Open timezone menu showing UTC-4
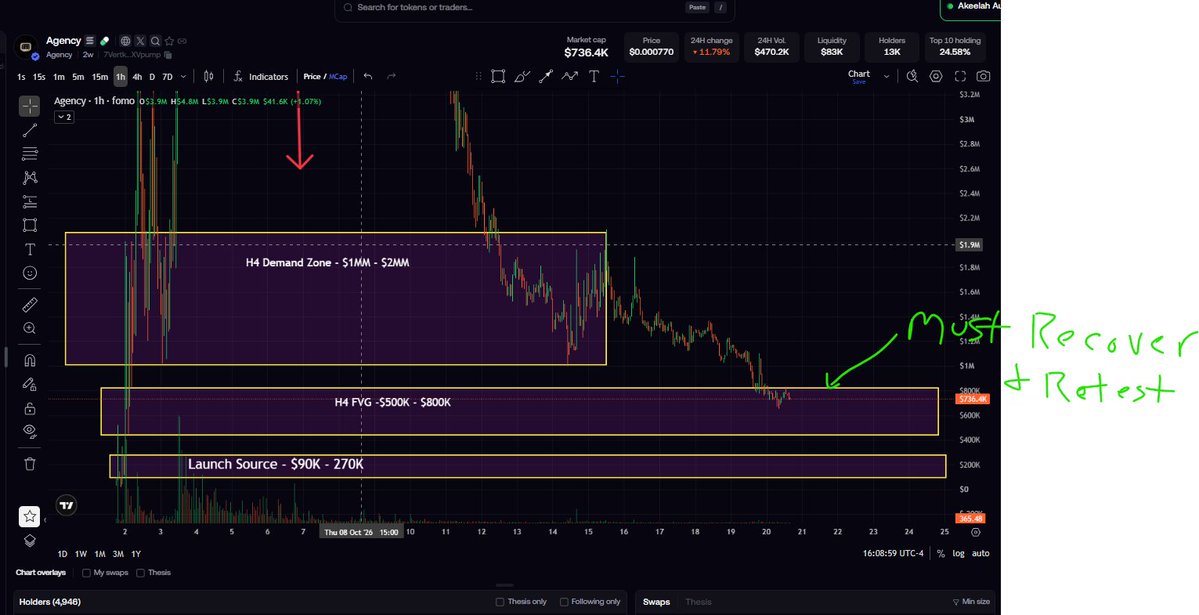Viewport: 1199px width, 615px height. [893, 554]
